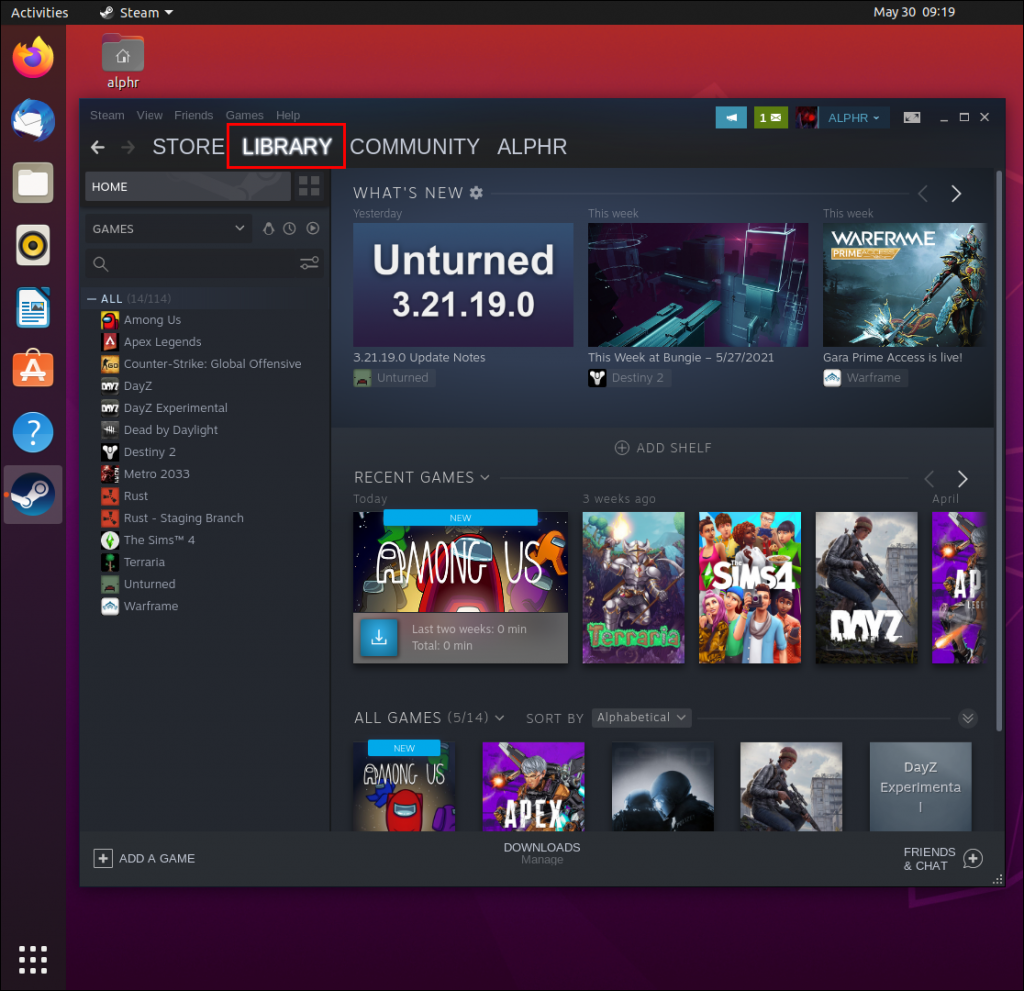
Task: Enter Big Picture mode
Action: point(911,117)
